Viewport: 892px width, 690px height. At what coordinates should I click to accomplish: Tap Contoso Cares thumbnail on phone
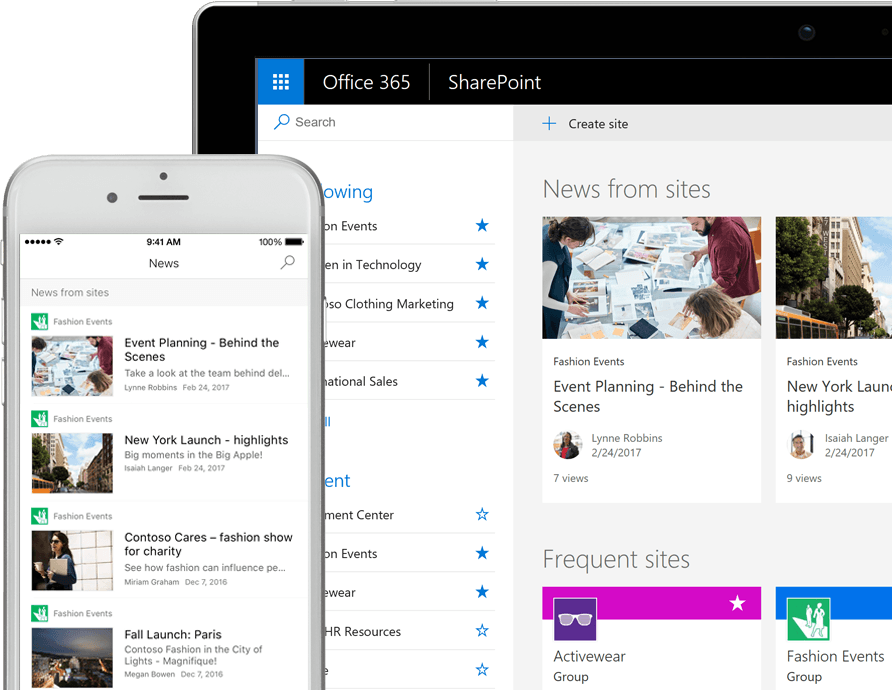coord(72,560)
